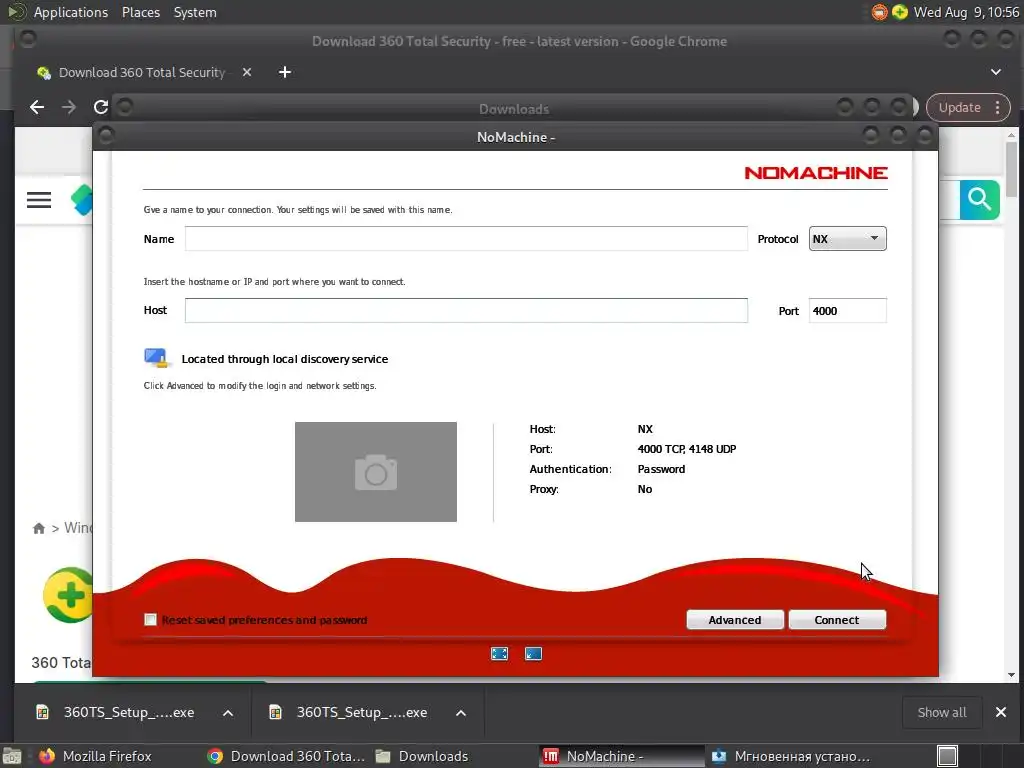The height and width of the screenshot is (768, 1024).
Task: Open Advanced settings in NoMachine
Action: pyautogui.click(x=735, y=620)
